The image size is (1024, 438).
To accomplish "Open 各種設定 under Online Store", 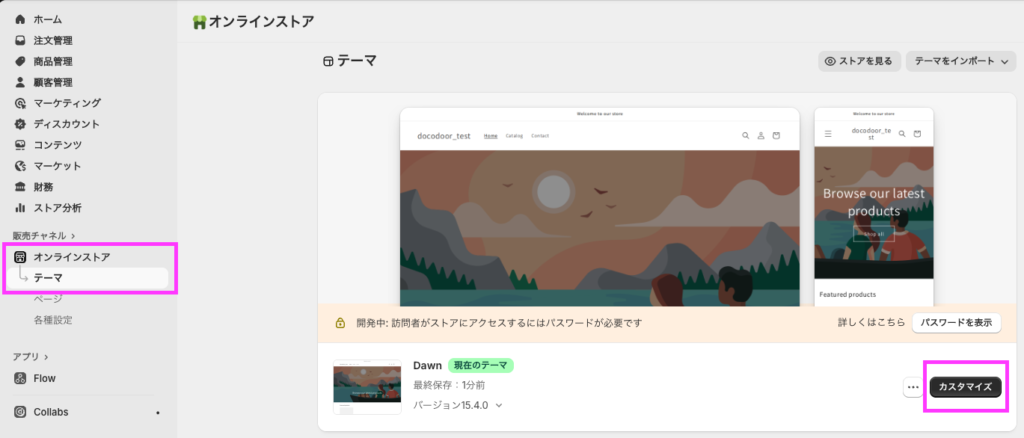I will tap(53, 320).
